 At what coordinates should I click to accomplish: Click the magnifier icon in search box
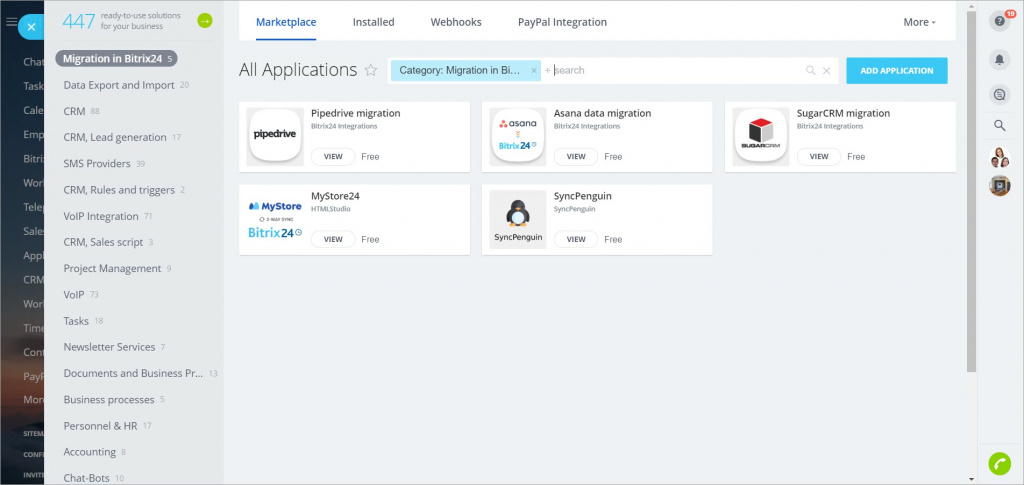click(810, 70)
